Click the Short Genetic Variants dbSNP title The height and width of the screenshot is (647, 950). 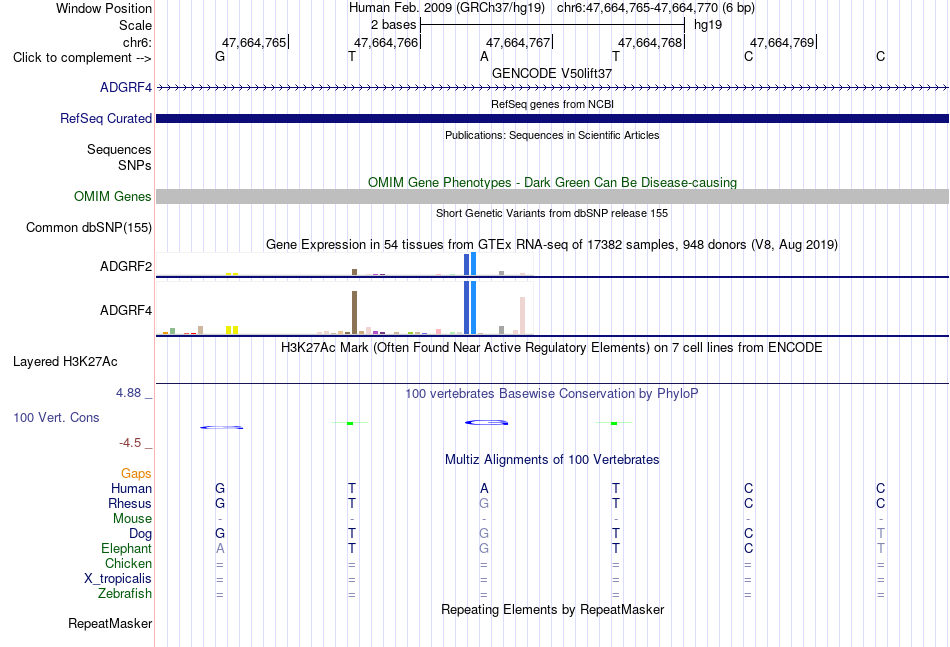(552, 213)
